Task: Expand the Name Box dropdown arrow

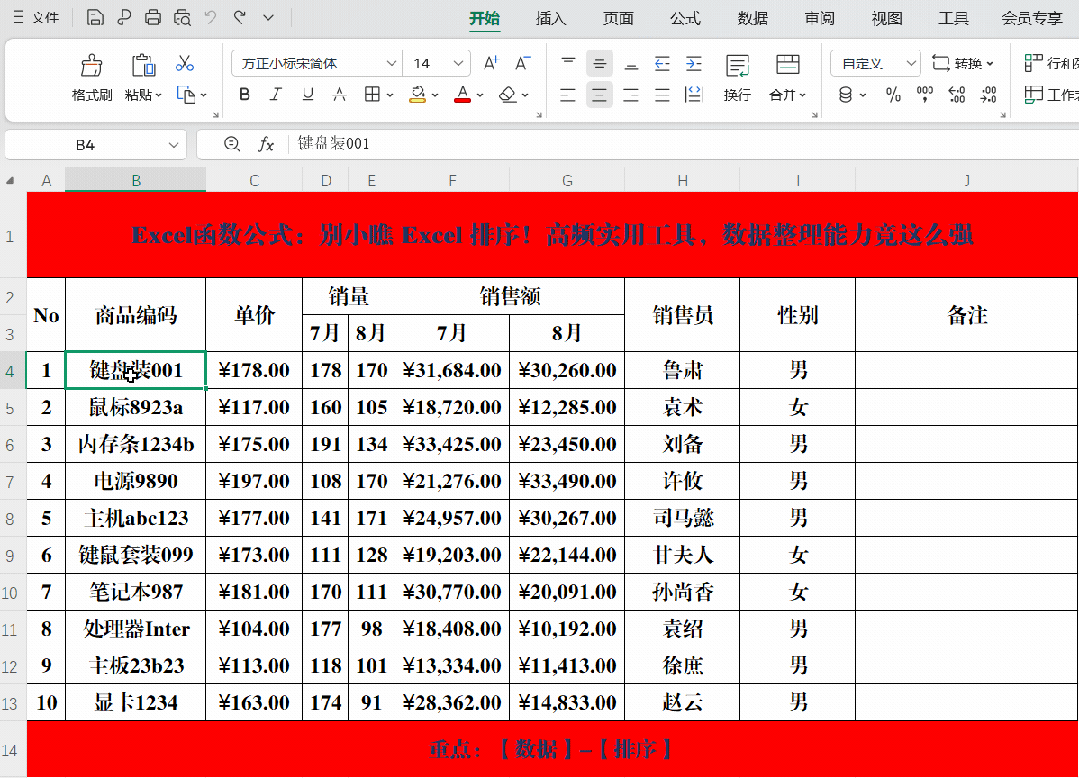Action: click(173, 145)
